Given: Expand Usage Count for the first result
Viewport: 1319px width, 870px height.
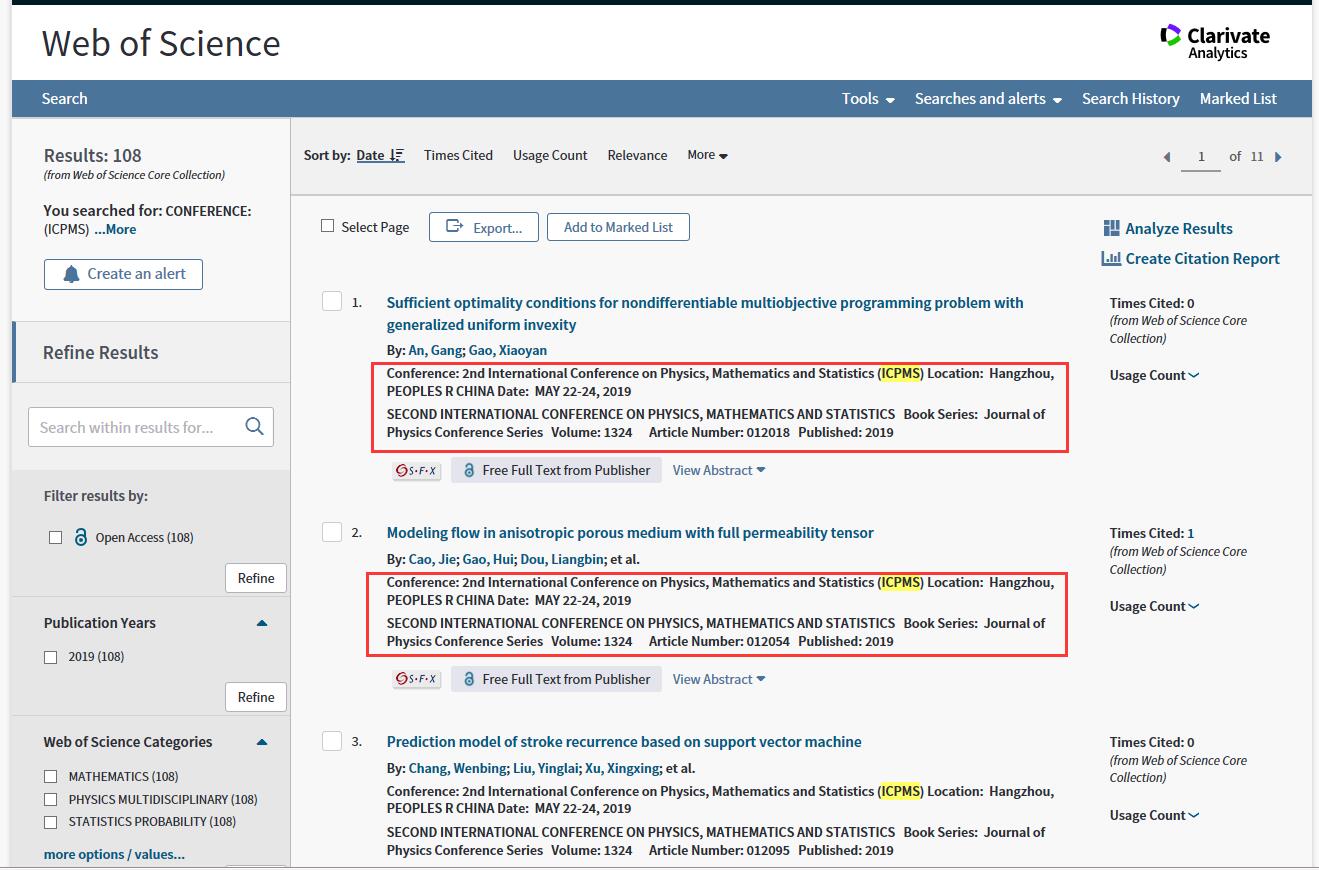Looking at the screenshot, I should coord(1153,376).
